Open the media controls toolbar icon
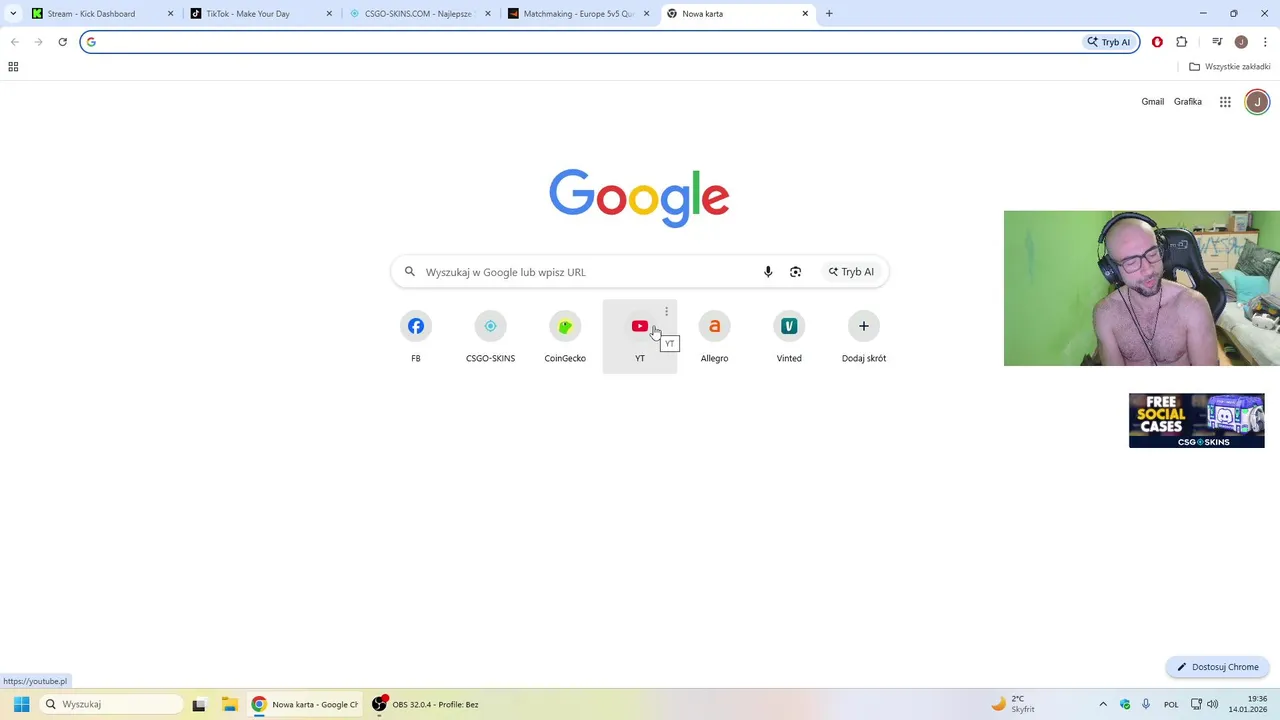 (x=1217, y=42)
